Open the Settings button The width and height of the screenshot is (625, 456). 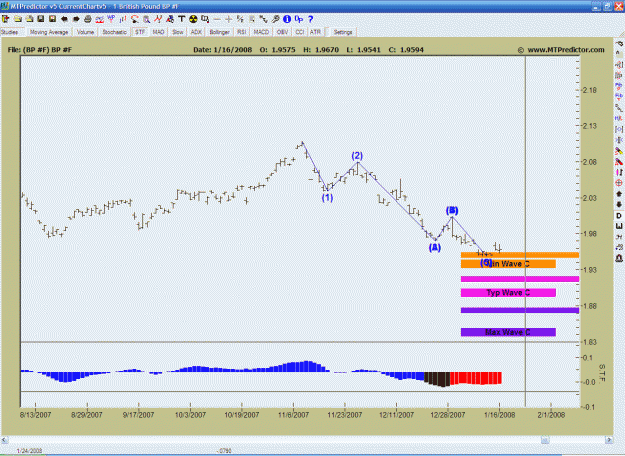point(342,32)
